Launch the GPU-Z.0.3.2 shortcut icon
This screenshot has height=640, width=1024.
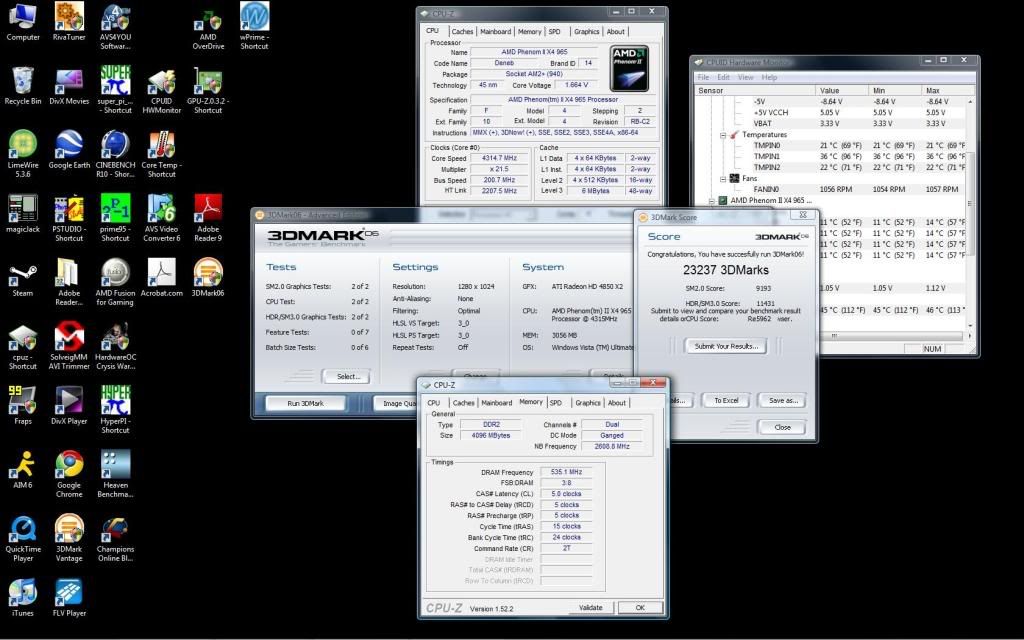[208, 90]
